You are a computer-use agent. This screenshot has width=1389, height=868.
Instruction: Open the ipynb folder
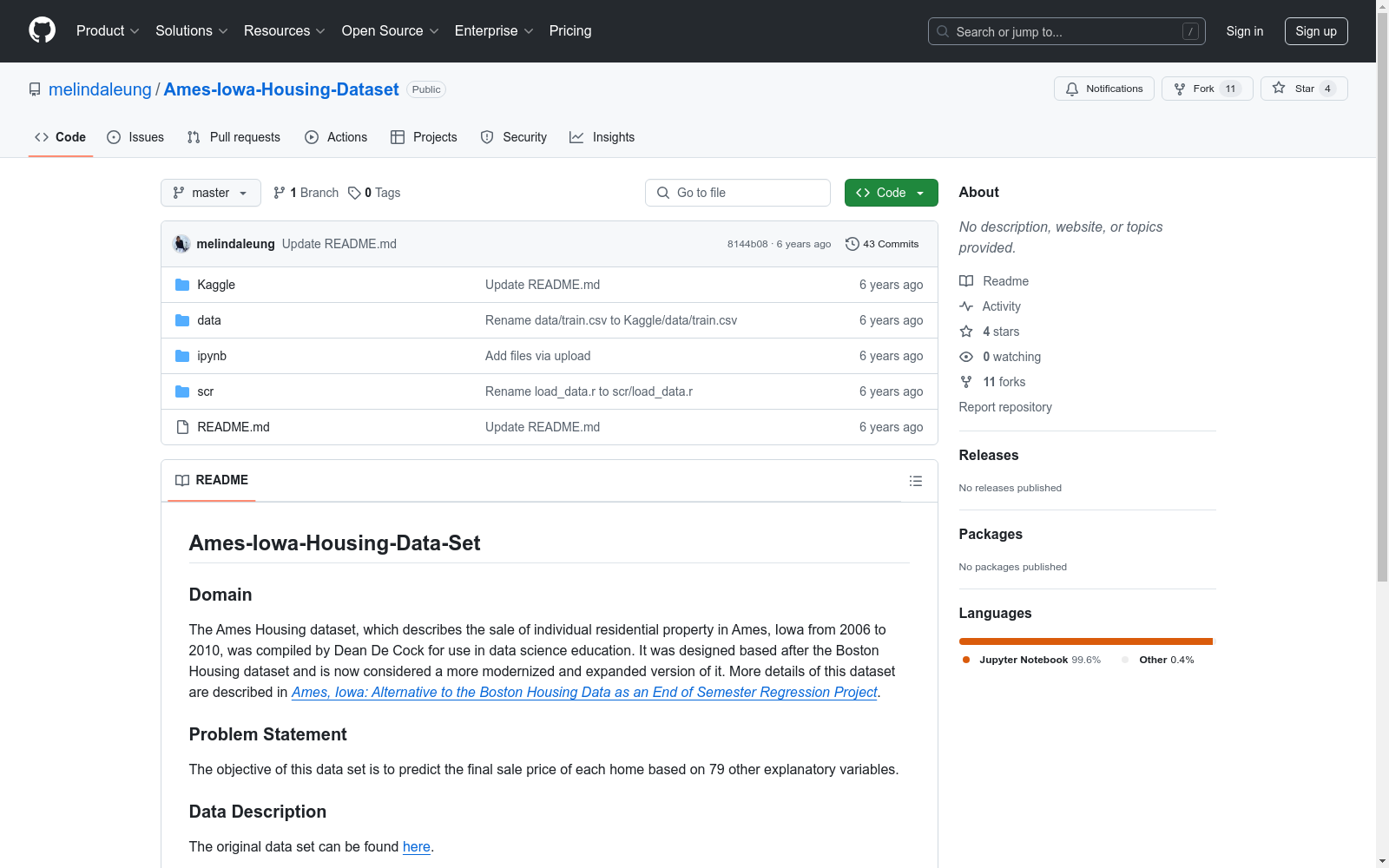(212, 356)
